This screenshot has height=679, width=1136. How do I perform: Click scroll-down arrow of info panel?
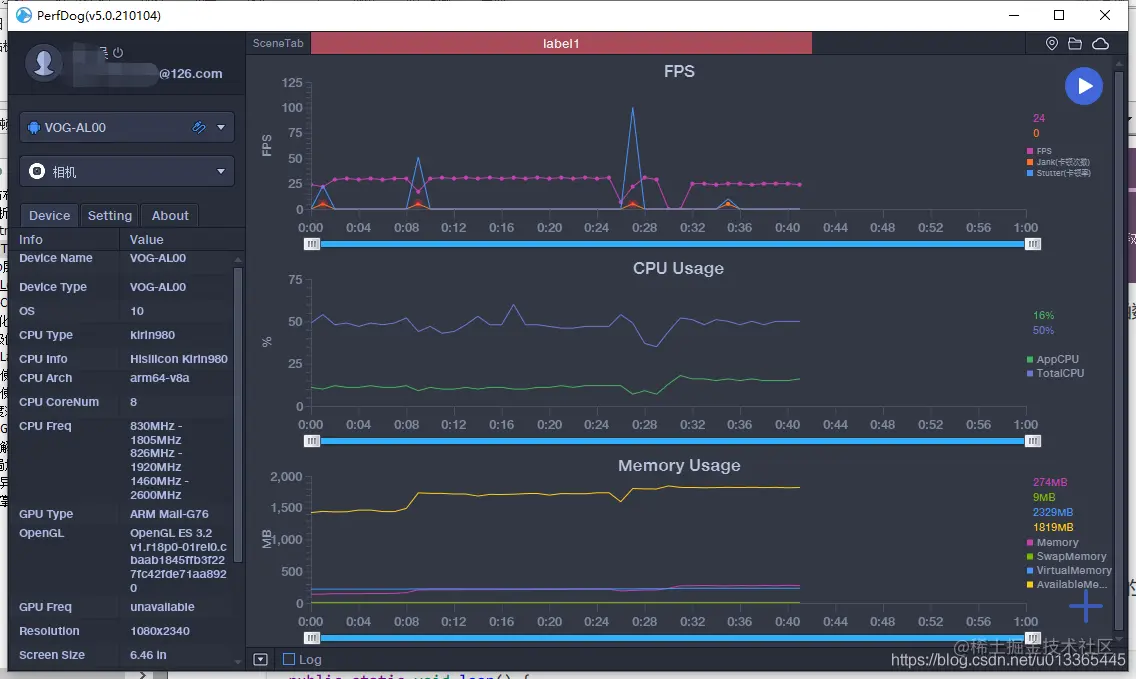coord(238,662)
